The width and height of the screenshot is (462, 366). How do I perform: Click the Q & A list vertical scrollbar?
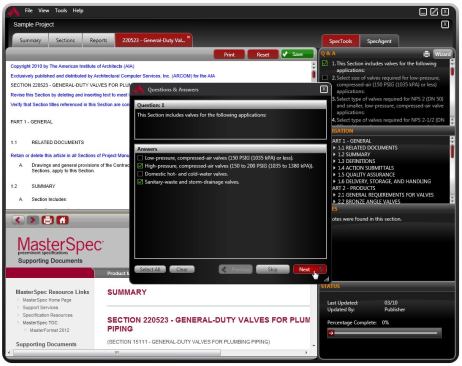click(452, 91)
